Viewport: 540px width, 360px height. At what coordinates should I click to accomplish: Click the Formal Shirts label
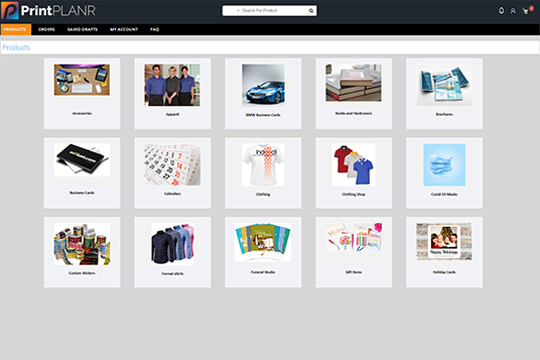click(172, 274)
